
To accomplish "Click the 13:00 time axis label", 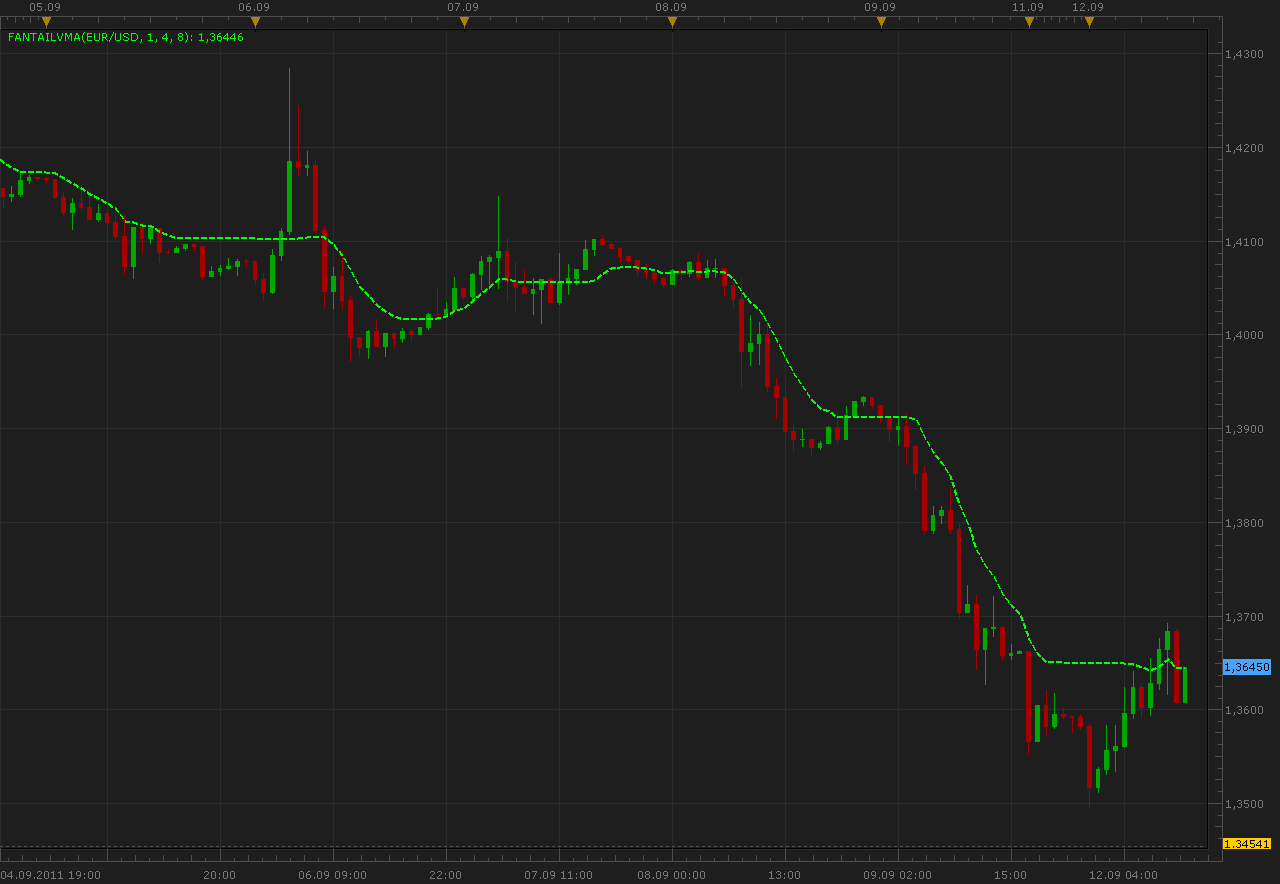I will (785, 875).
